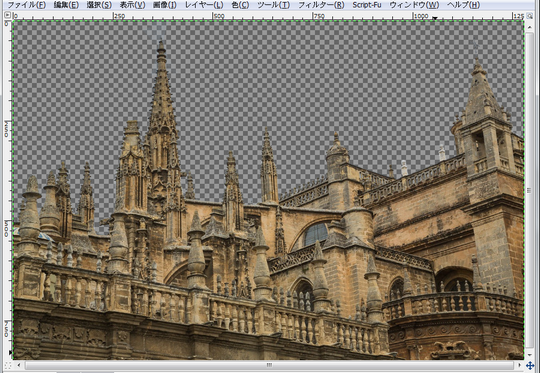Viewport: 540px width, 373px height.
Task: Open the 表示(V) menu
Action: pyautogui.click(x=132, y=5)
